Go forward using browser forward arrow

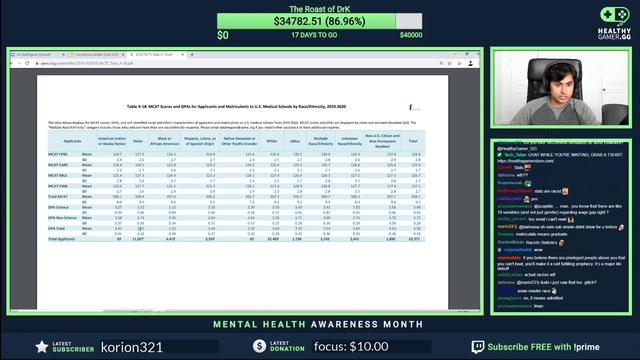click(x=19, y=63)
